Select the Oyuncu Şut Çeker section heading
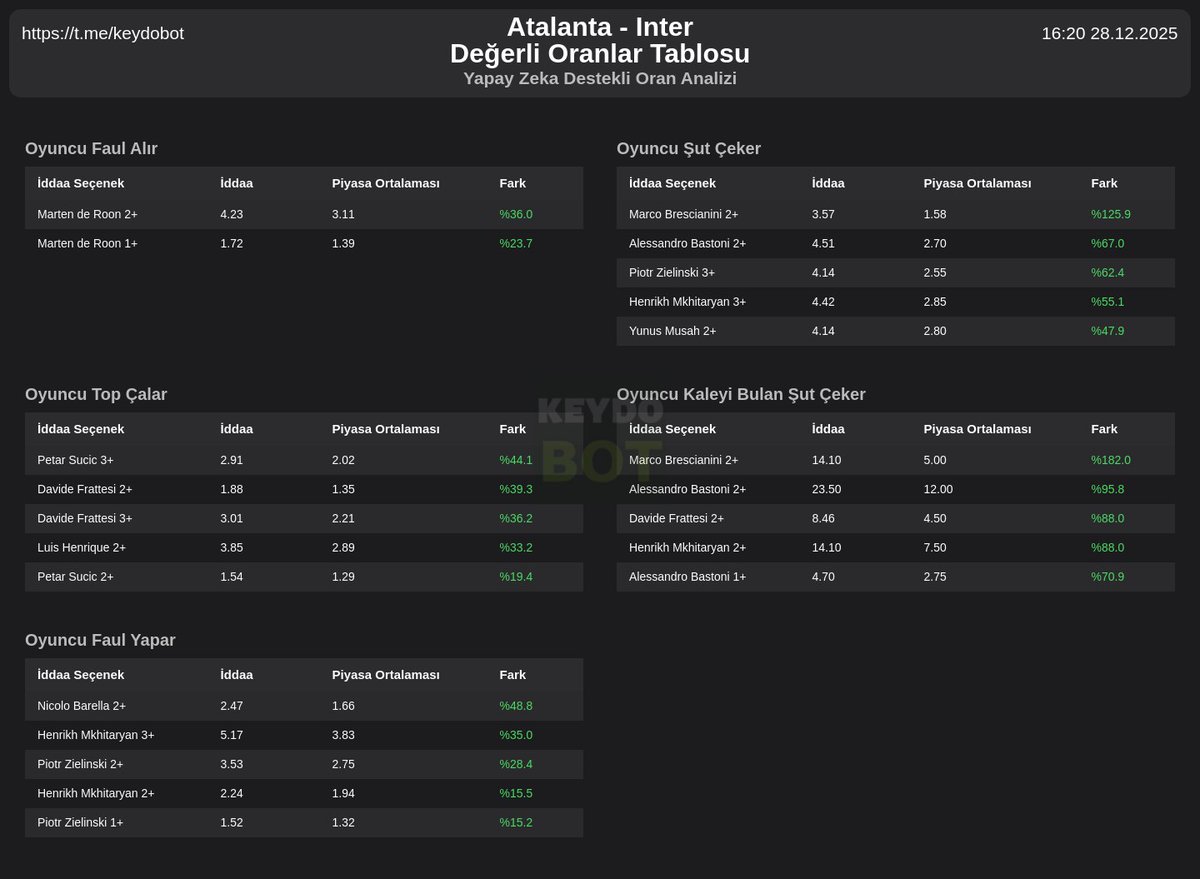1200x879 pixels. (689, 149)
